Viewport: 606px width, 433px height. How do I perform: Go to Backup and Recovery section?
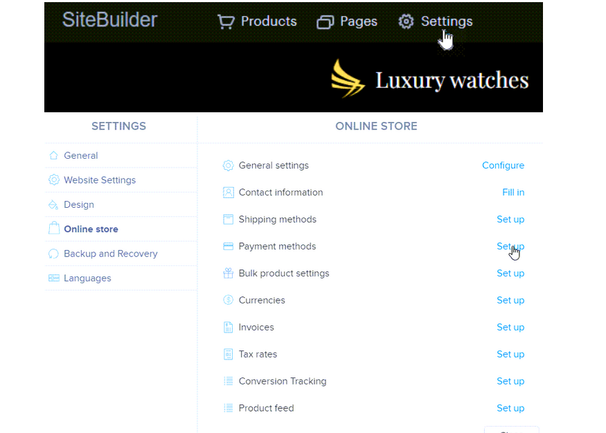click(110, 254)
